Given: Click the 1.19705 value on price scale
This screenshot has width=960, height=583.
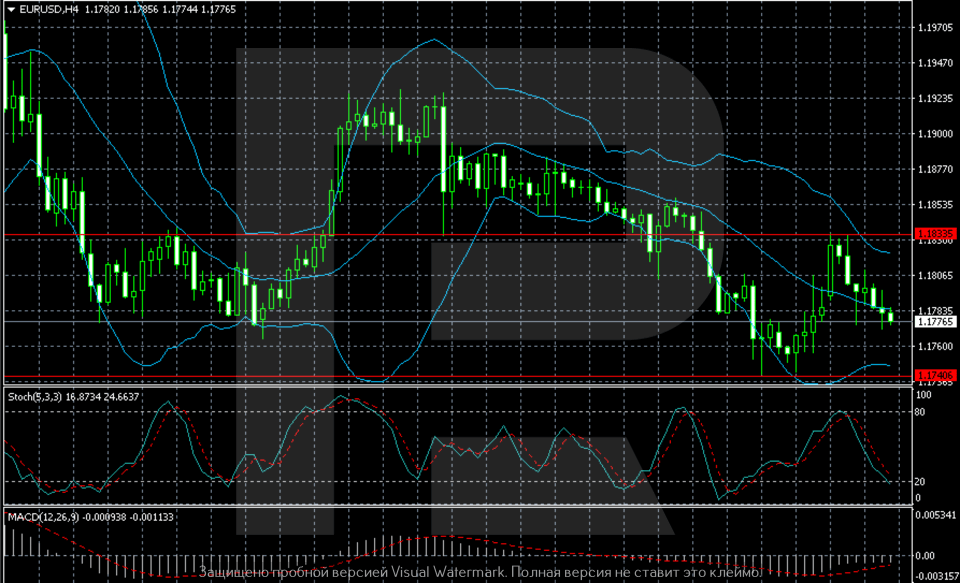Looking at the screenshot, I should [936, 28].
